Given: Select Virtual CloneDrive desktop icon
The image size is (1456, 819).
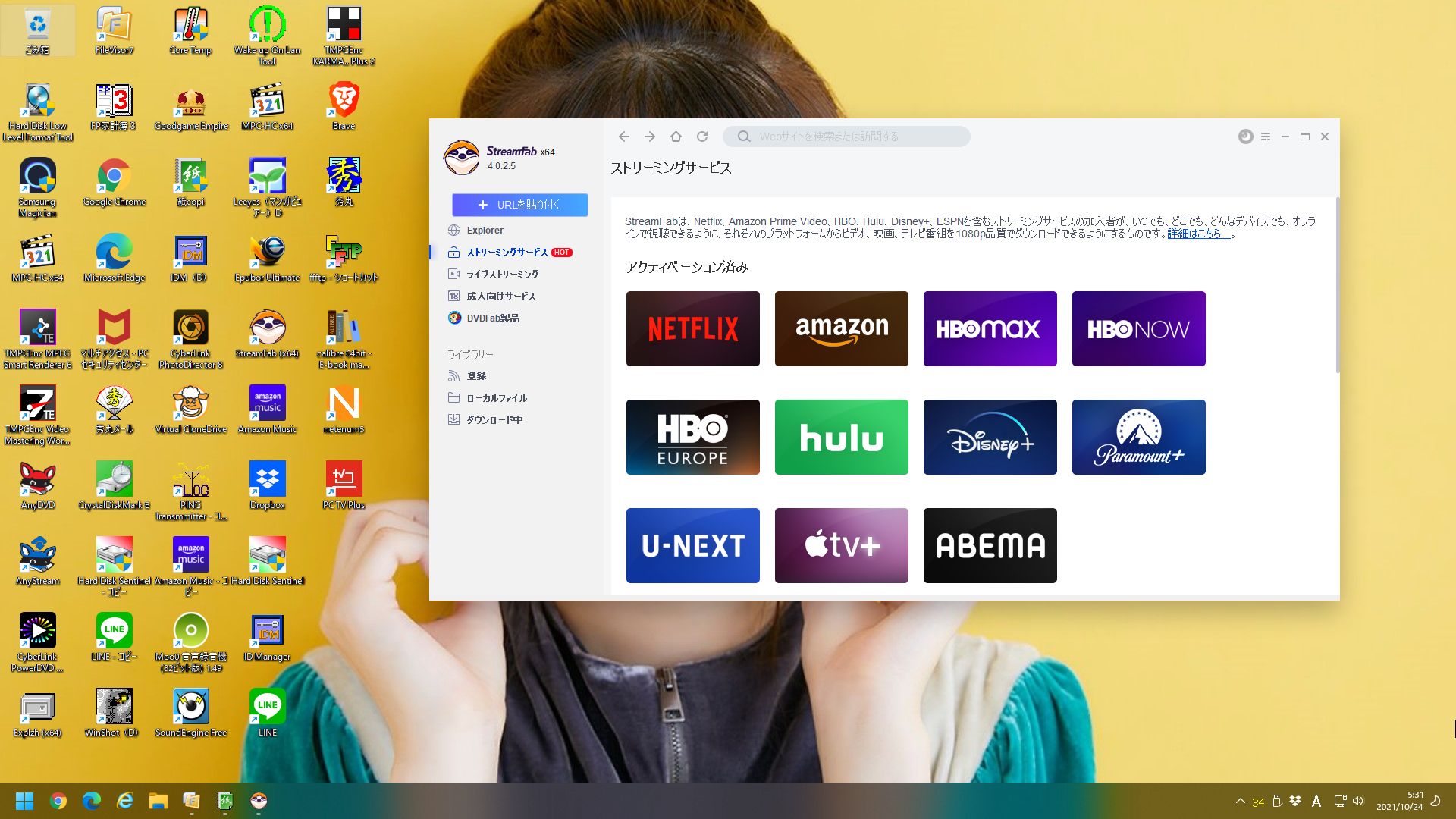Looking at the screenshot, I should tap(190, 410).
